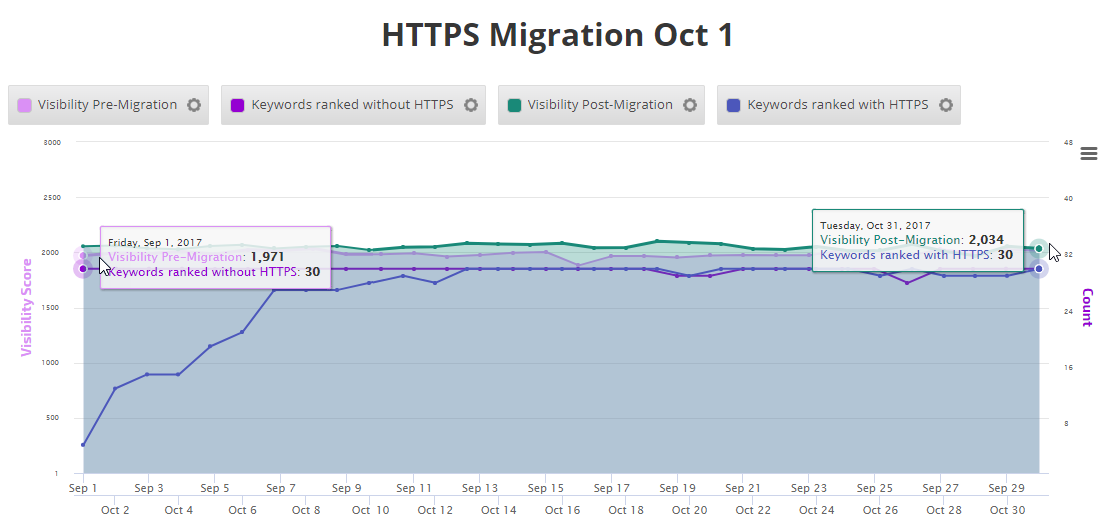The height and width of the screenshot is (531, 1106).
Task: Click the Count axis label
Action: click(1086, 307)
